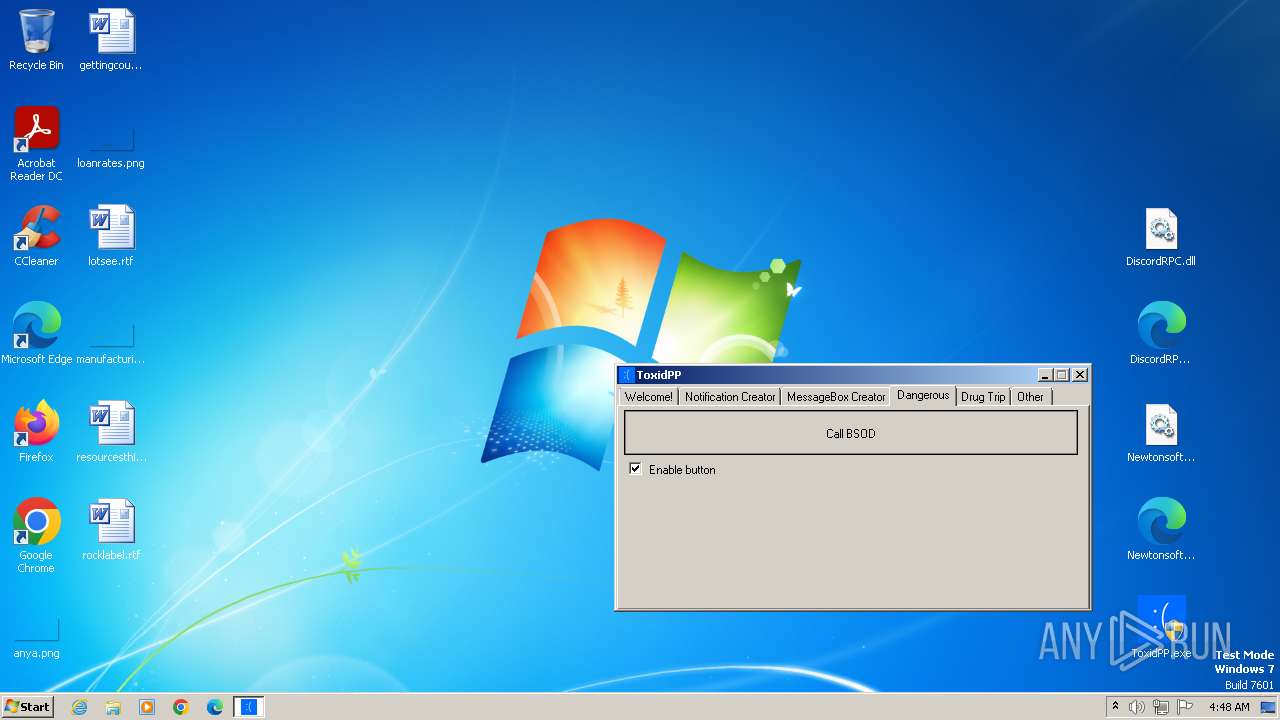This screenshot has height=720, width=1280.
Task: Uncheck the Enable button checkbox
Action: (635, 469)
